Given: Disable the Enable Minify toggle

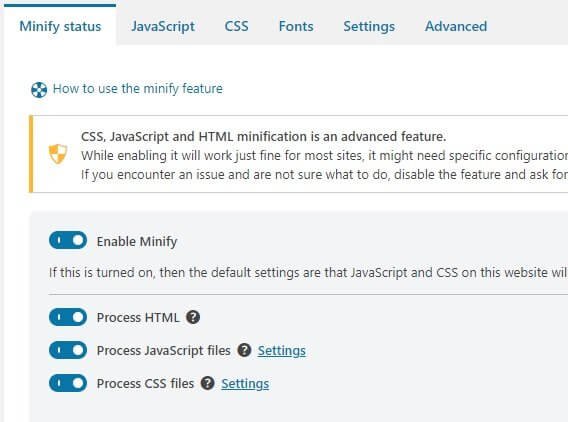Looking at the screenshot, I should pyautogui.click(x=68, y=241).
